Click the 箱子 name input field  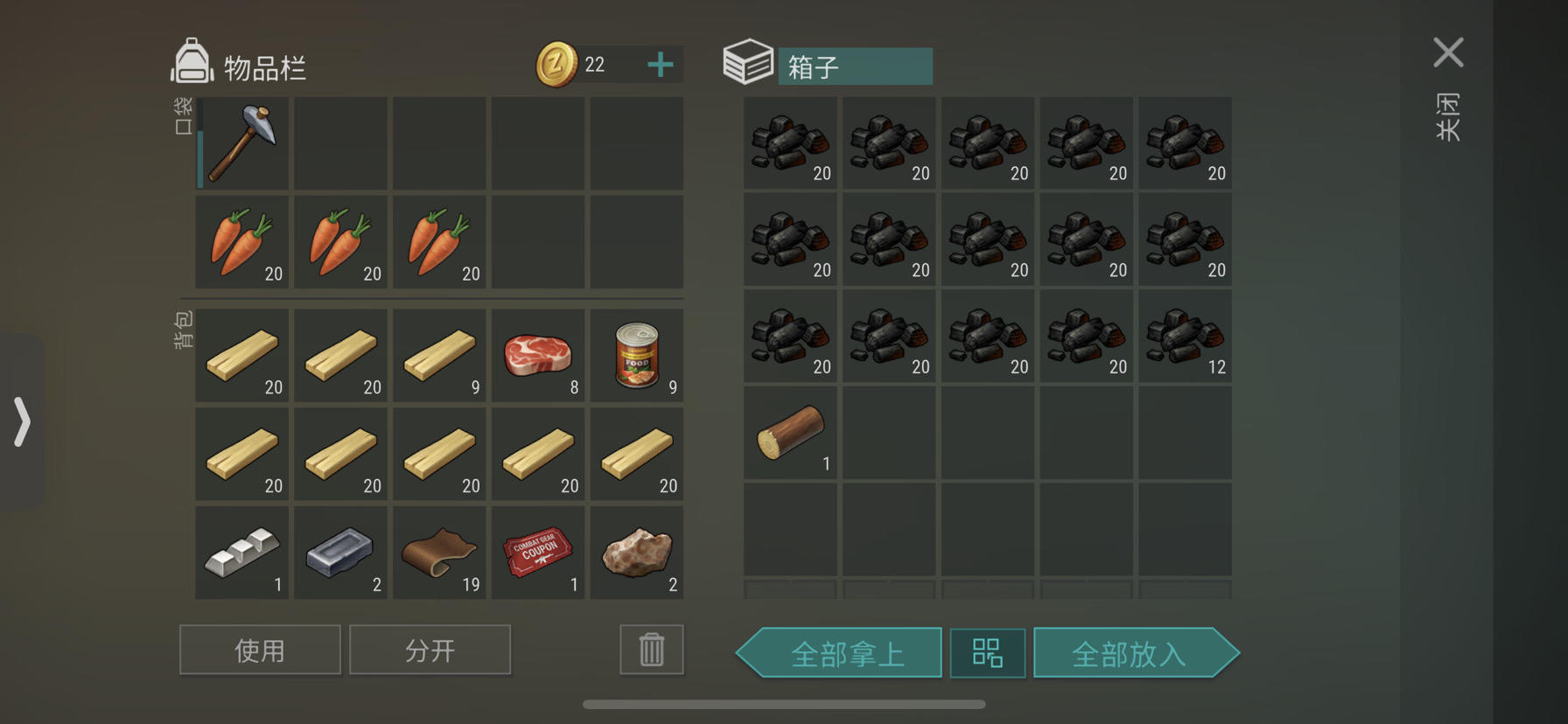click(855, 66)
